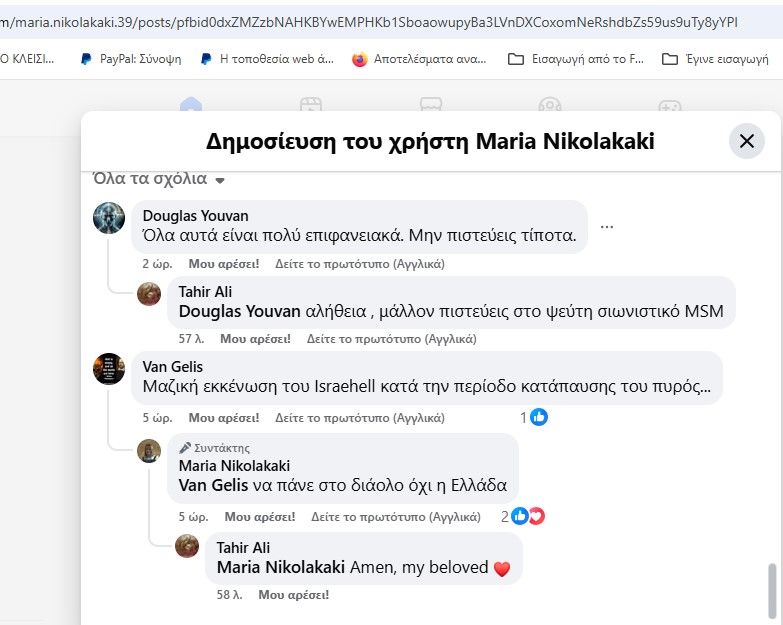The image size is (783, 625).
Task: Click the browser address bar URL
Action: pyautogui.click(x=369, y=22)
